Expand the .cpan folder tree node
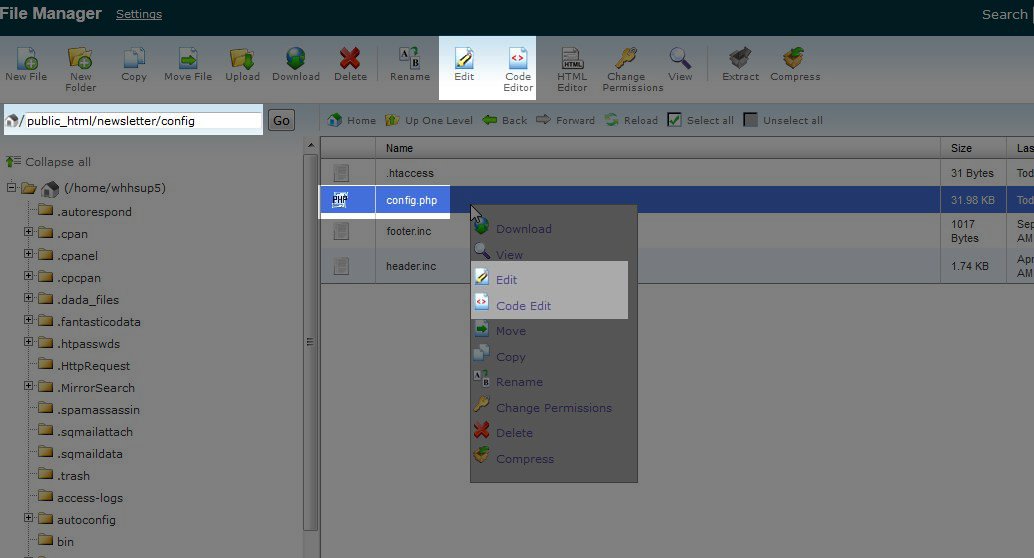This screenshot has height=558, width=1034. click(29, 233)
